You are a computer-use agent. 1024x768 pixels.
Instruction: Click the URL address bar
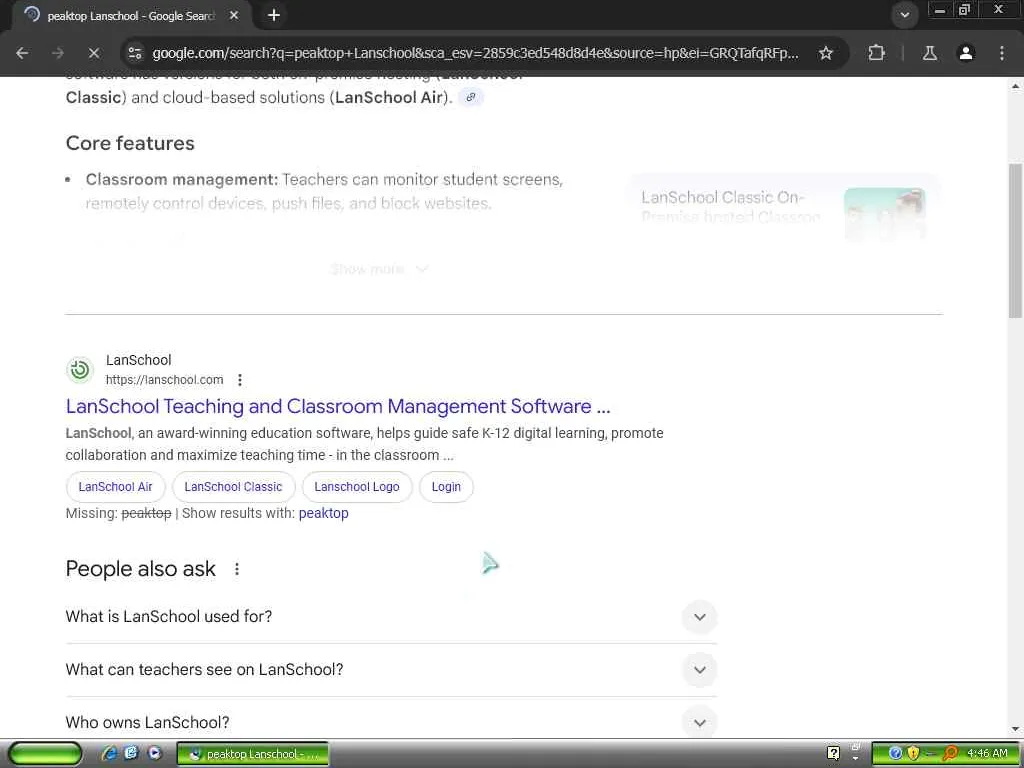pos(475,53)
